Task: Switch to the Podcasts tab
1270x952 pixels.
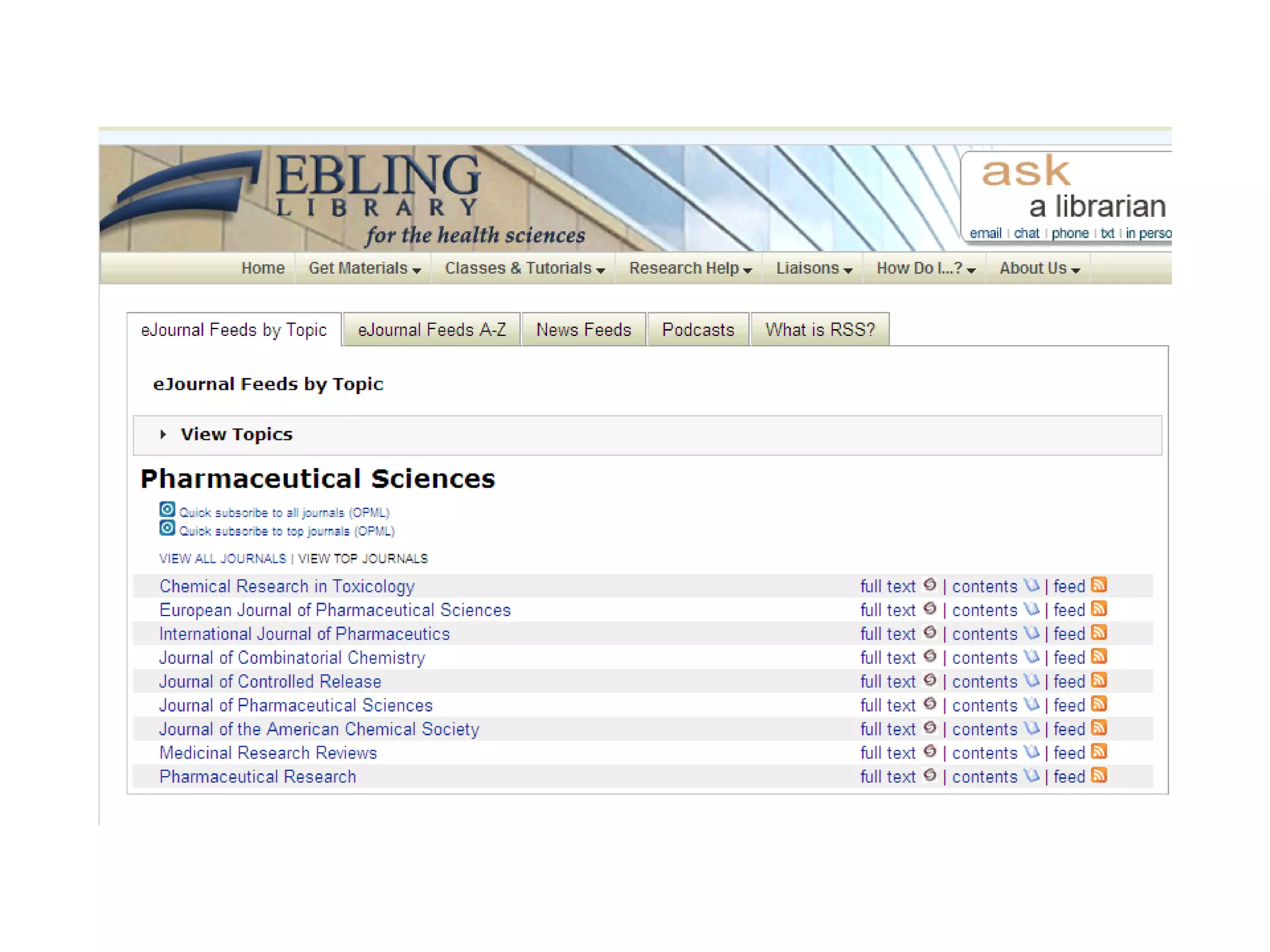Action: coord(698,330)
